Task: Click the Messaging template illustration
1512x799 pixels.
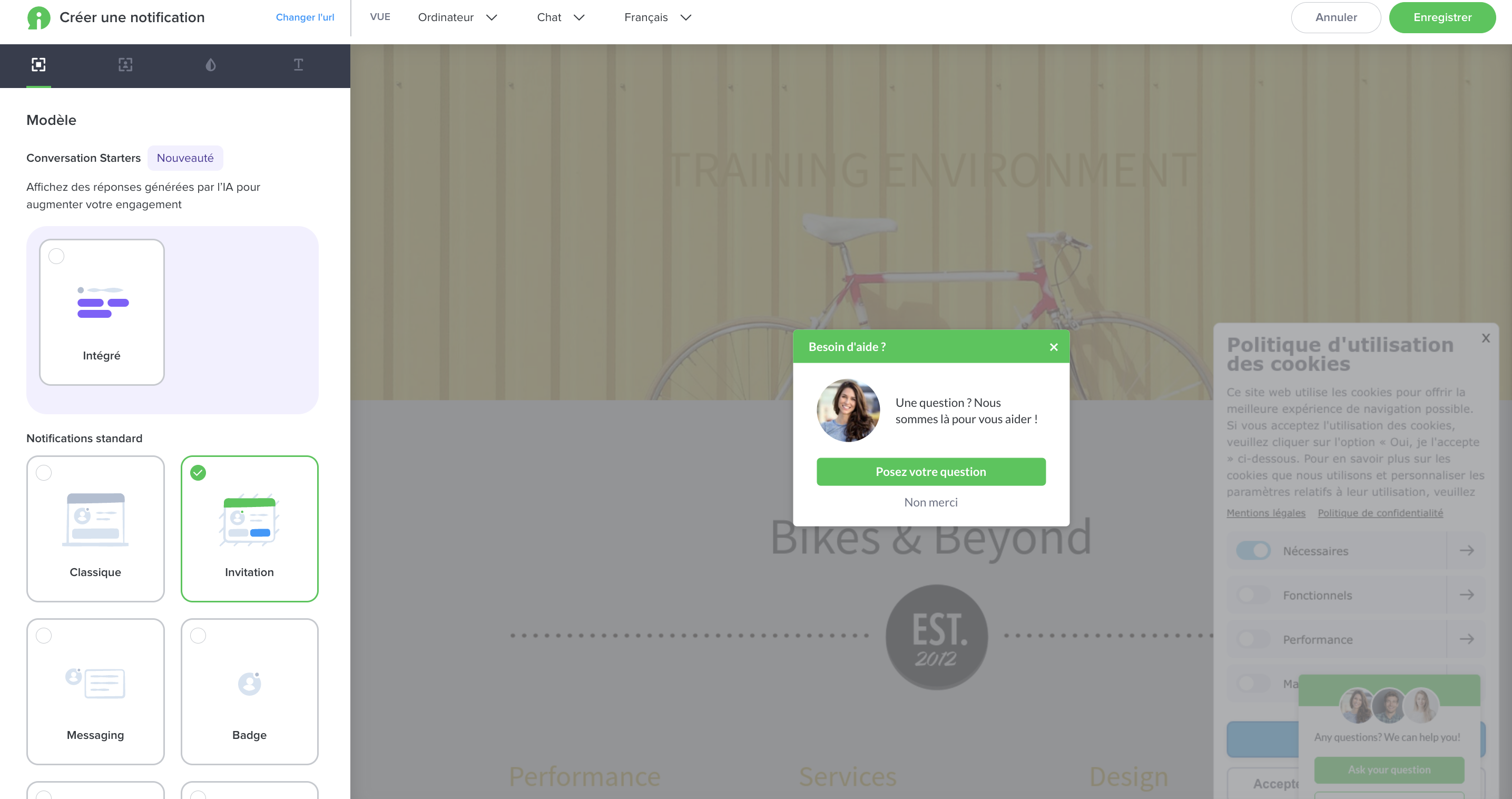Action: (x=95, y=683)
